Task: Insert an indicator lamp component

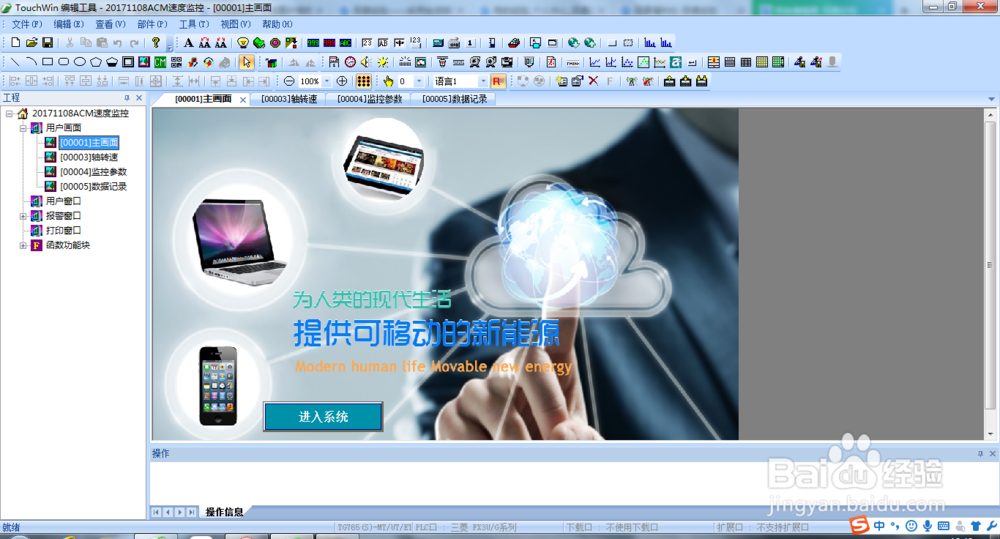Action: click(242, 43)
